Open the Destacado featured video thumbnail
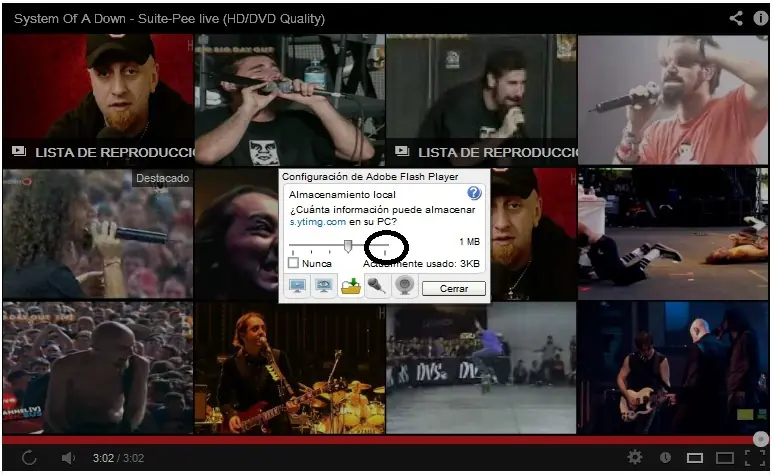Screen dimensions: 774x475 click(98, 234)
